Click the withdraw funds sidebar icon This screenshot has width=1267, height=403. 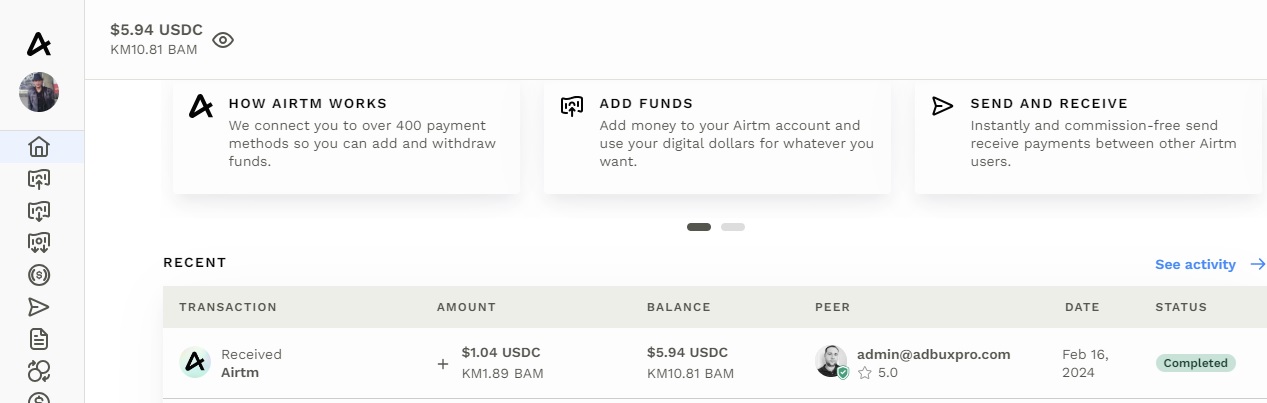pyautogui.click(x=39, y=211)
